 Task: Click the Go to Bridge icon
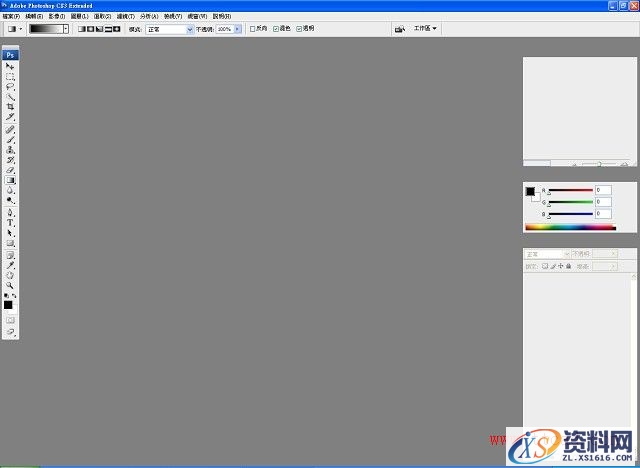pyautogui.click(x=400, y=30)
